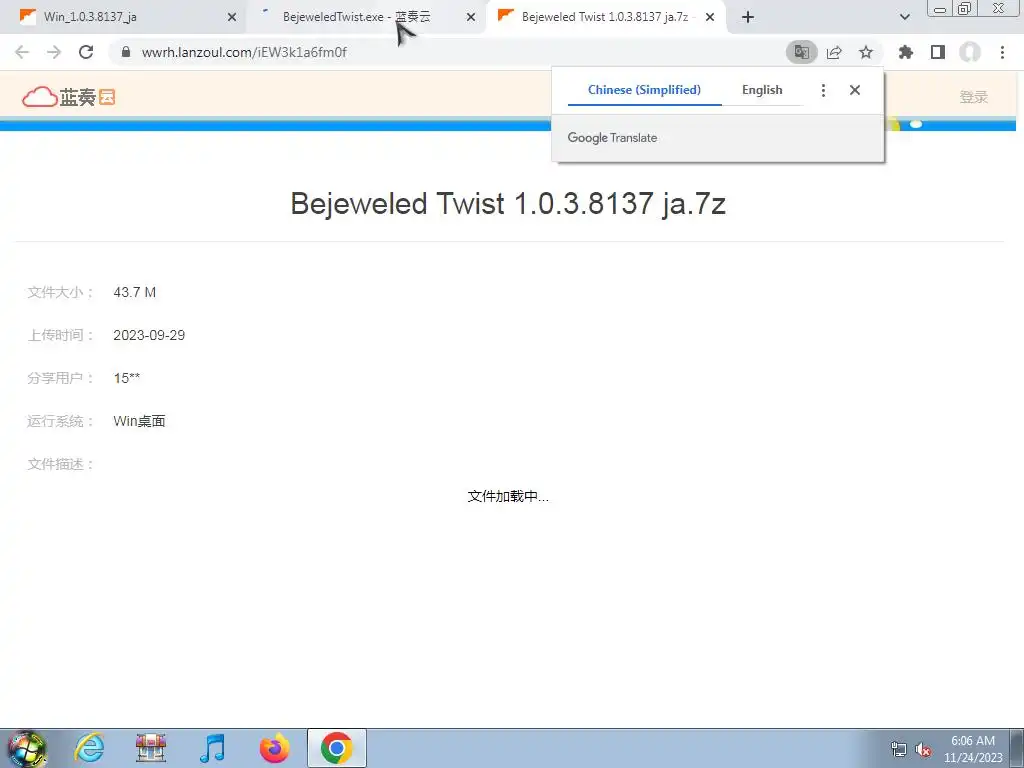Open the clock showing 6:06 AM
The width and height of the screenshot is (1024, 768).
pyautogui.click(x=972, y=749)
